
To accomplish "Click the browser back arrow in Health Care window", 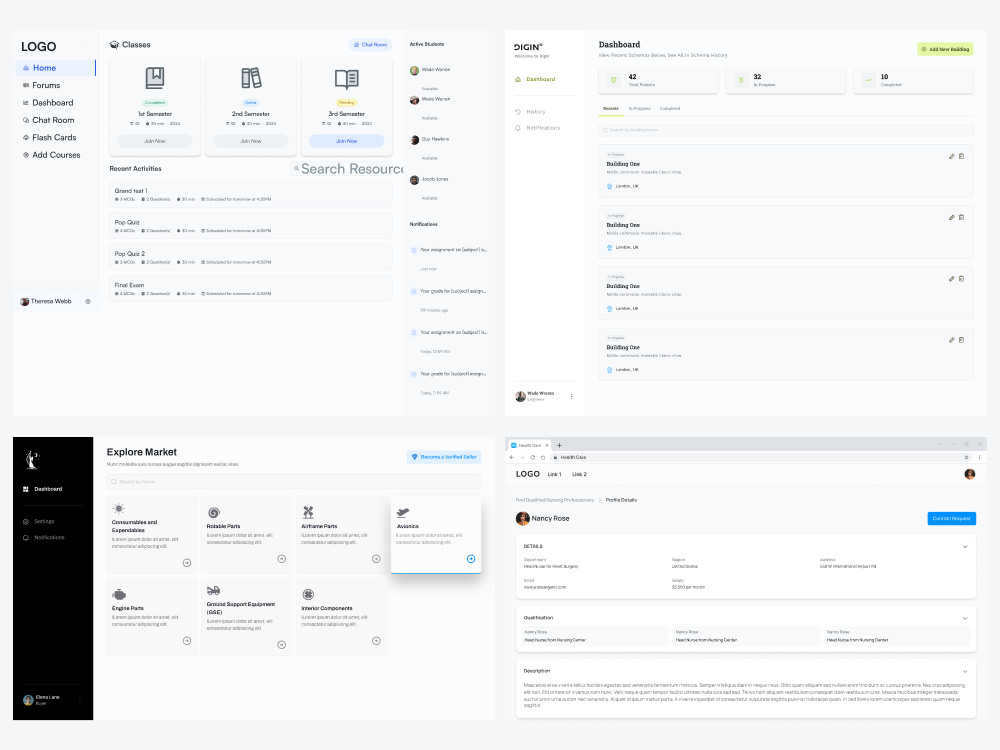I will tap(511, 457).
